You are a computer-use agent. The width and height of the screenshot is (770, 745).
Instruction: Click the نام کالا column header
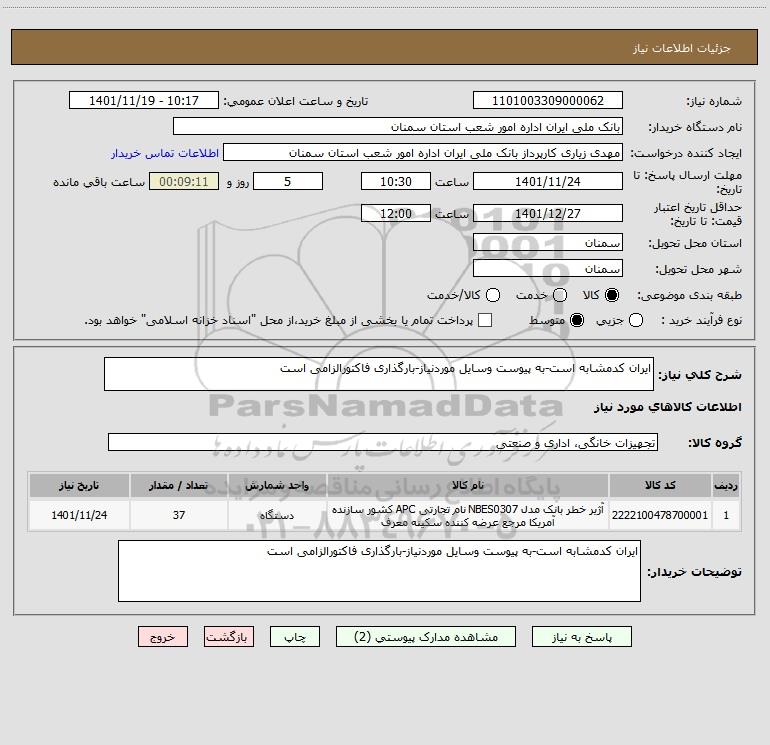468,486
